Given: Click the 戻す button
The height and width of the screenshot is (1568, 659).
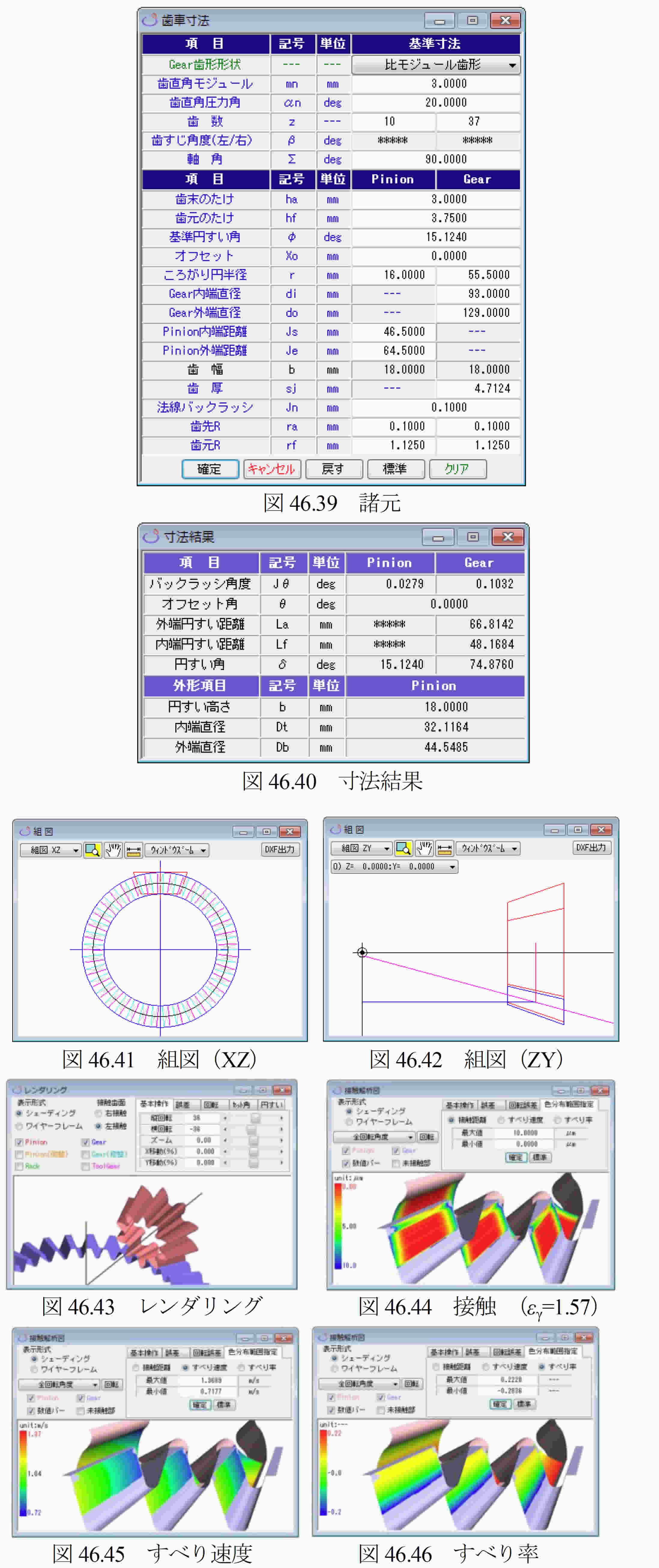Looking at the screenshot, I should tap(334, 469).
